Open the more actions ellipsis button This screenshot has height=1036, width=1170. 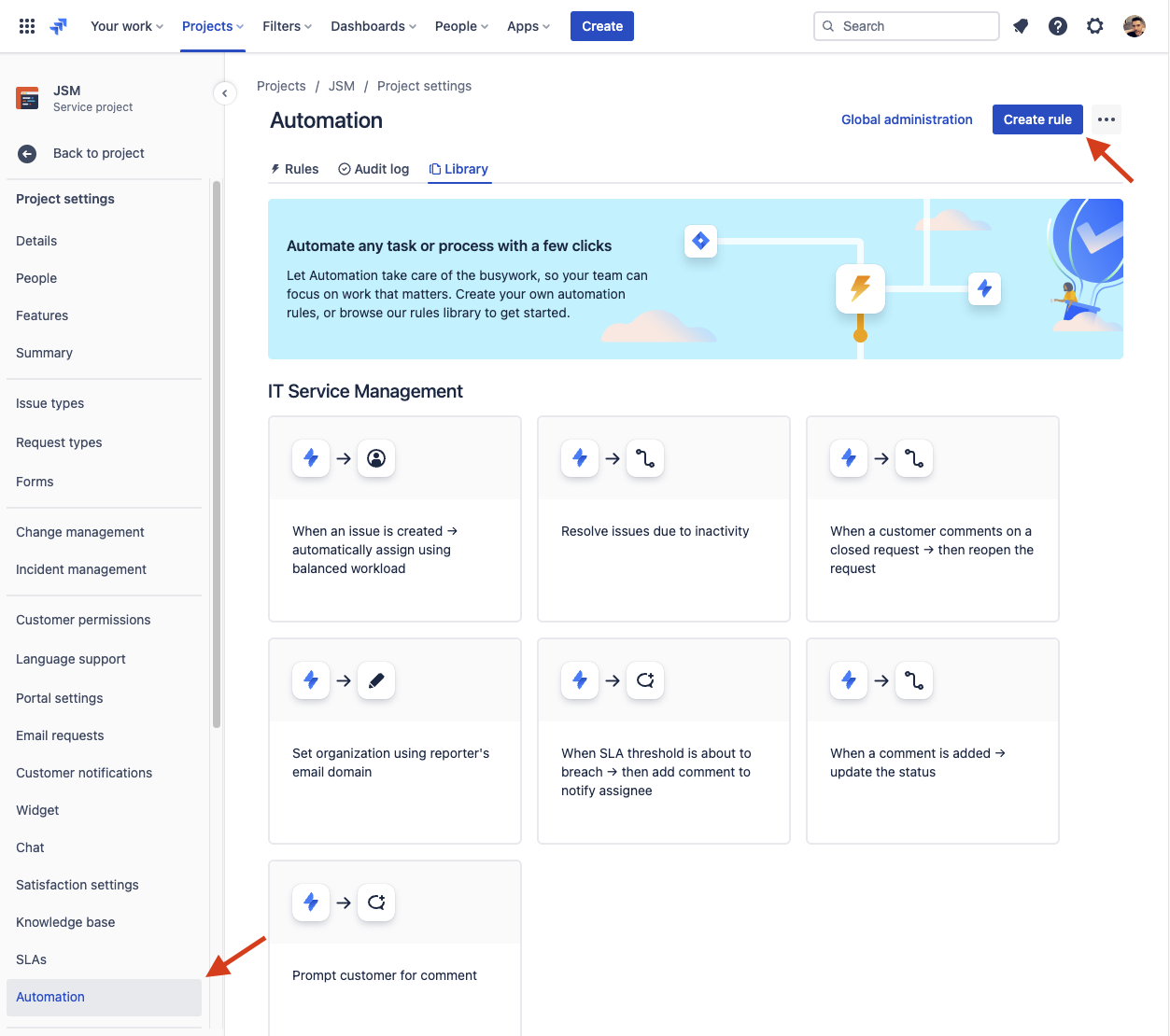tap(1107, 119)
